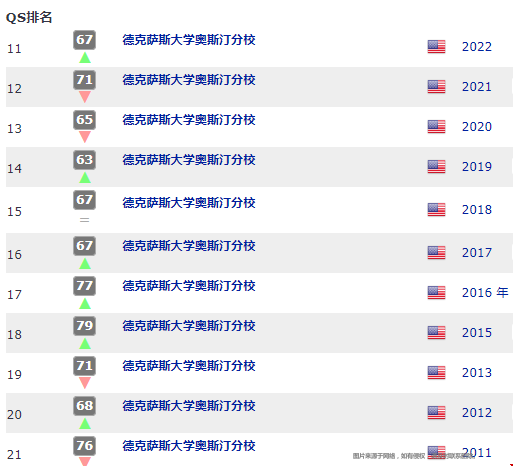Select the year 2015 text
The height and width of the screenshot is (466, 513).
click(477, 333)
